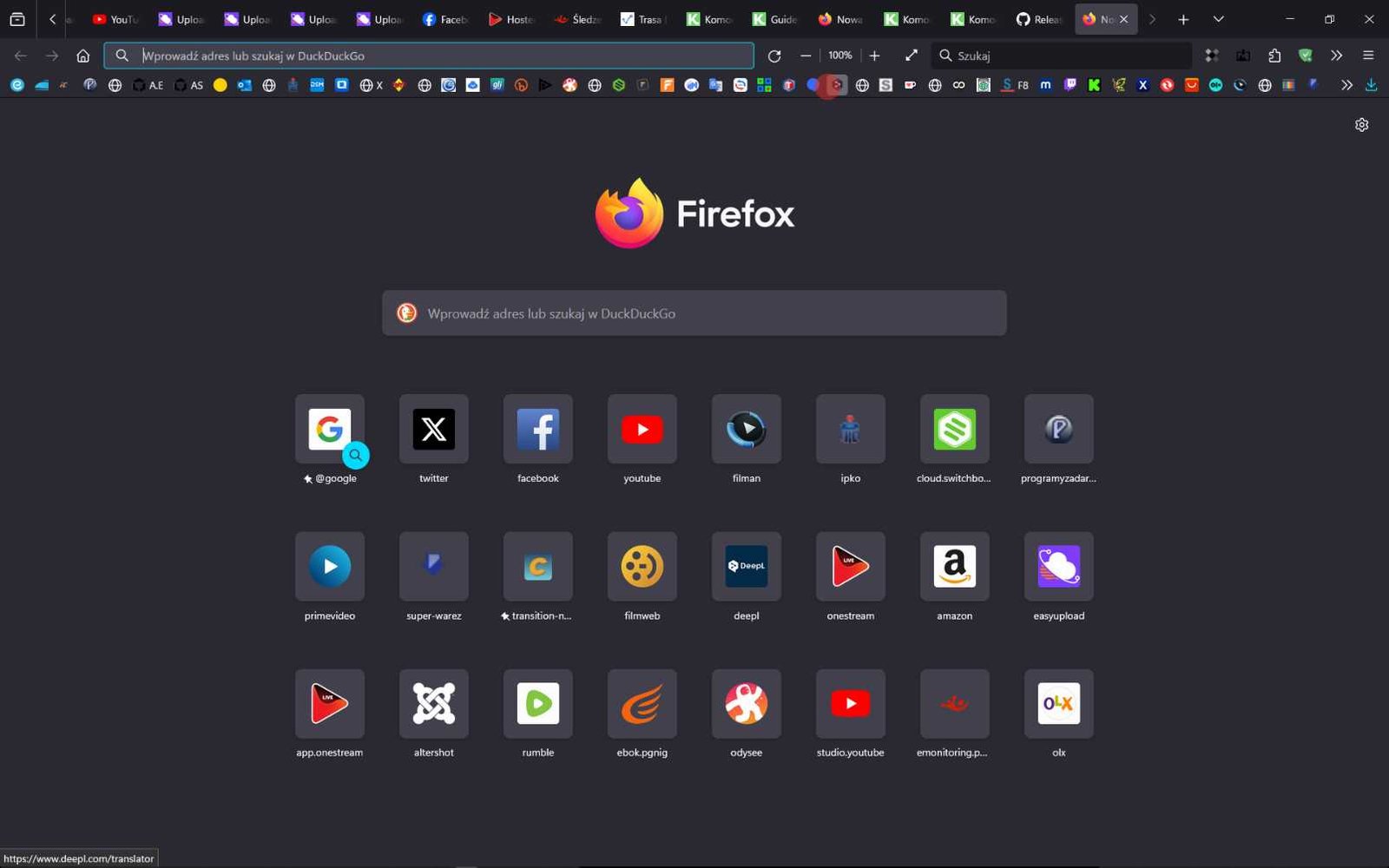This screenshot has width=1389, height=868.
Task: Show more bookmarks with bookmarks-bar chevron
Action: click(1346, 85)
